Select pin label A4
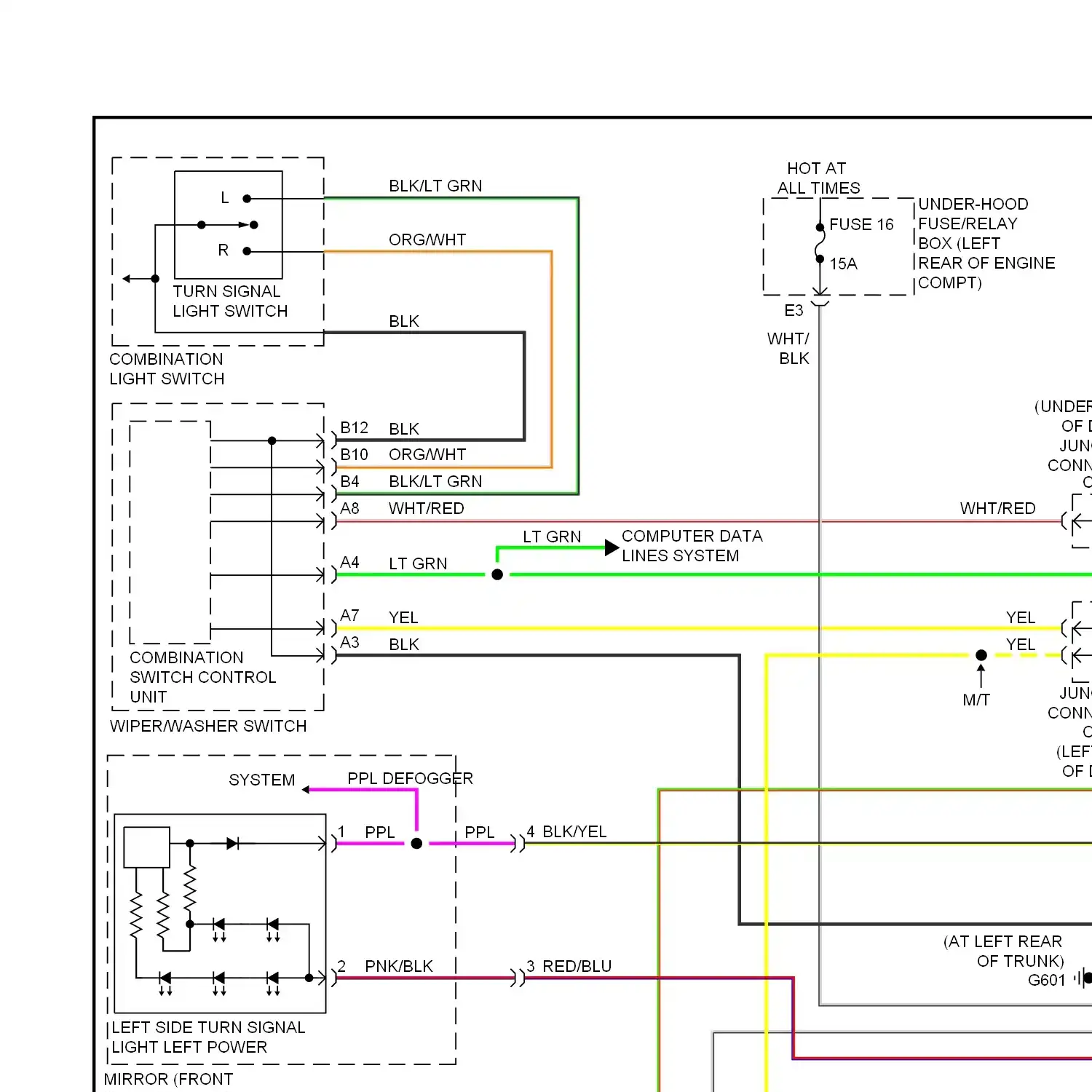Image resolution: width=1092 pixels, height=1092 pixels. [349, 562]
